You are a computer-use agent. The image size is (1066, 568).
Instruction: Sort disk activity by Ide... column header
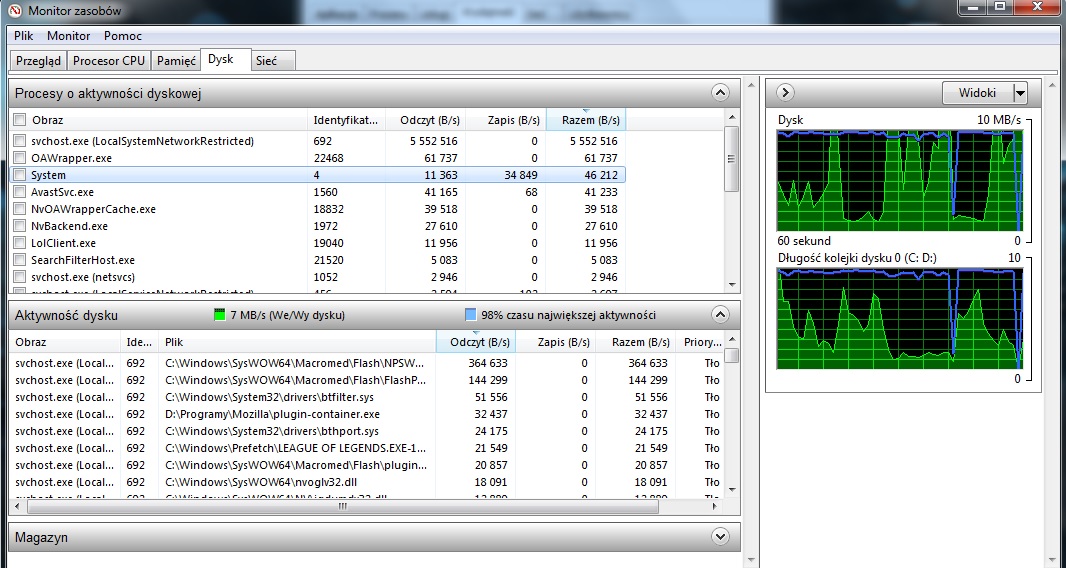139,342
